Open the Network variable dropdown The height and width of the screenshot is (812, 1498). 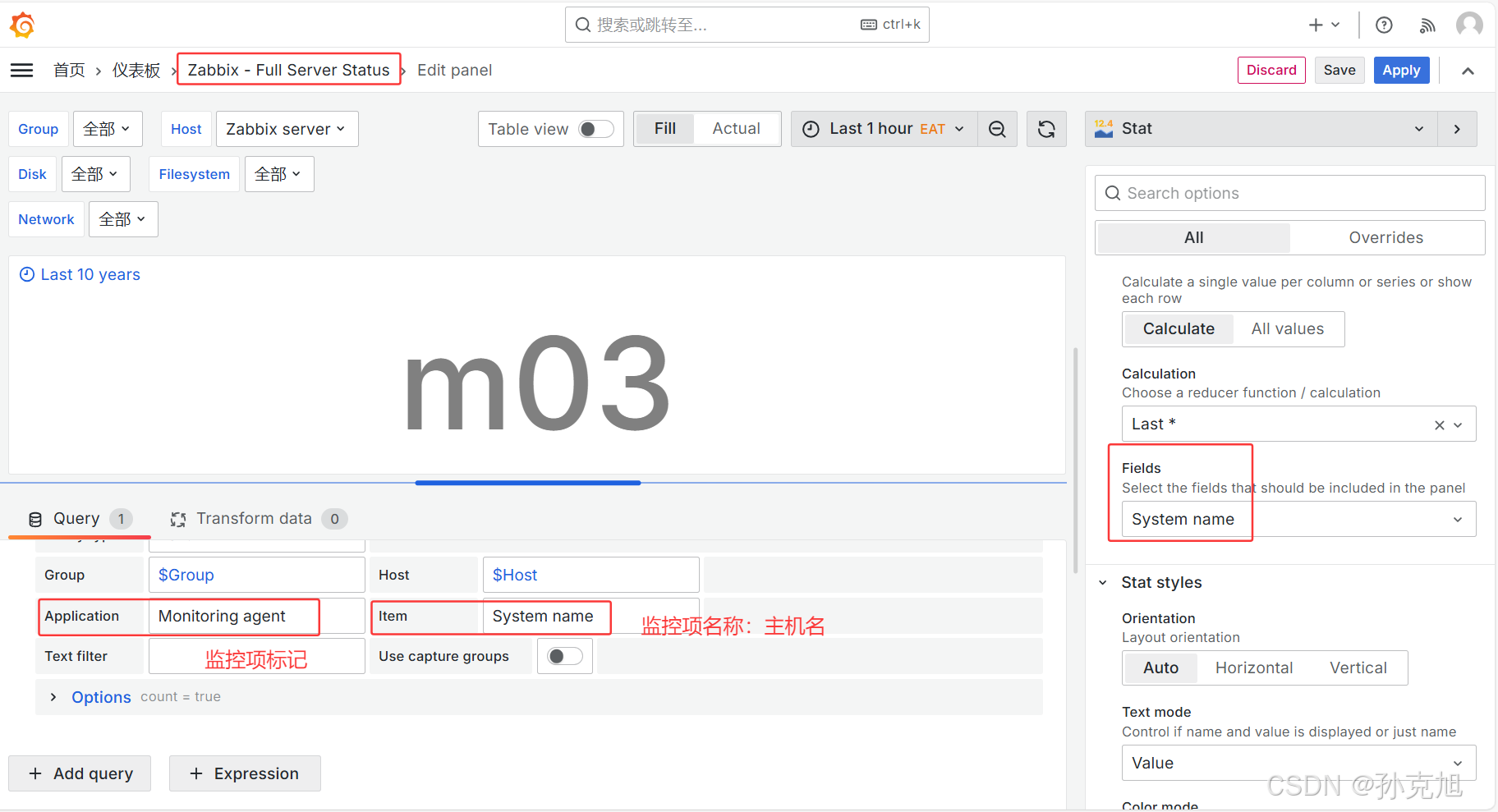click(x=123, y=219)
